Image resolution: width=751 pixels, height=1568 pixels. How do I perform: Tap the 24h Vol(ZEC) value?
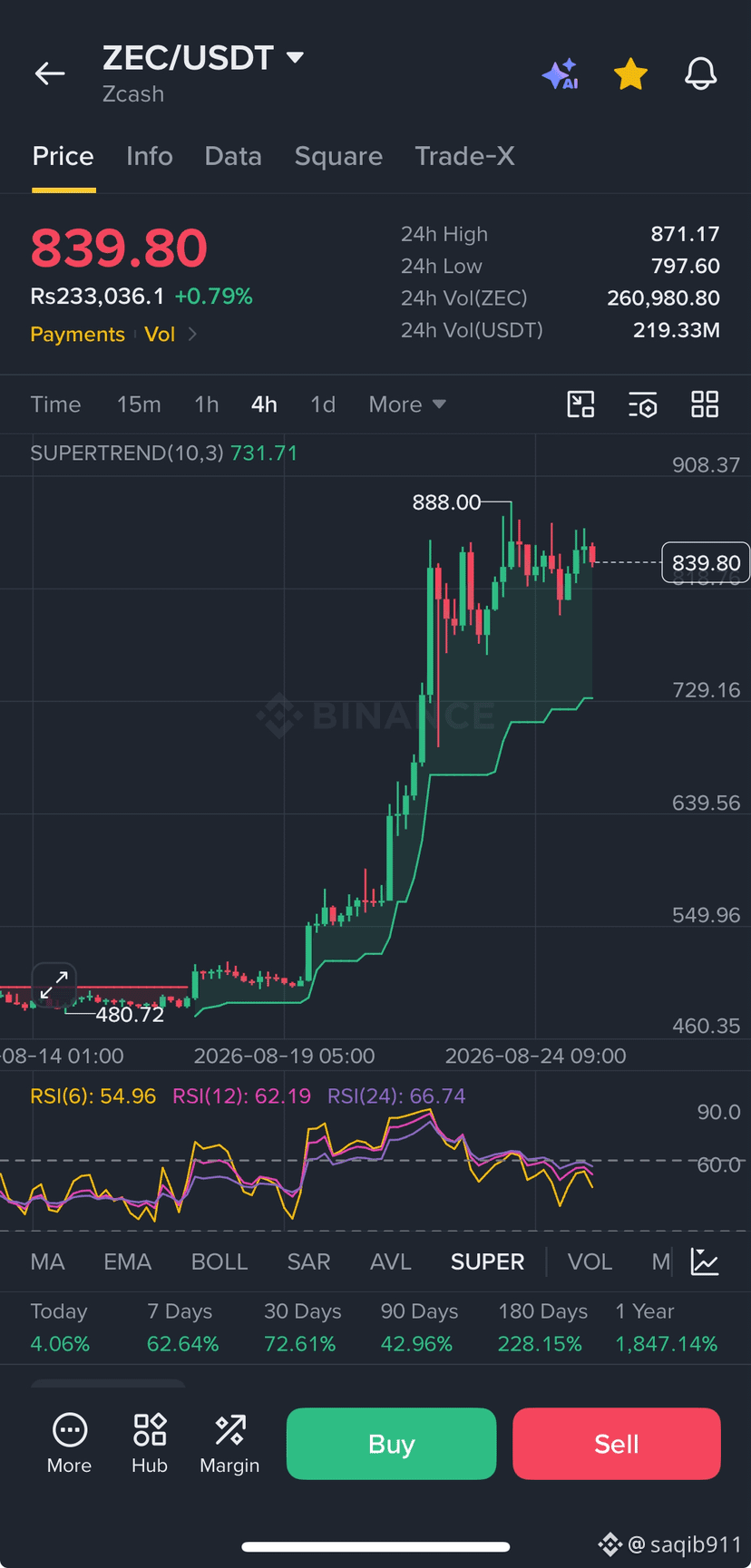click(663, 298)
